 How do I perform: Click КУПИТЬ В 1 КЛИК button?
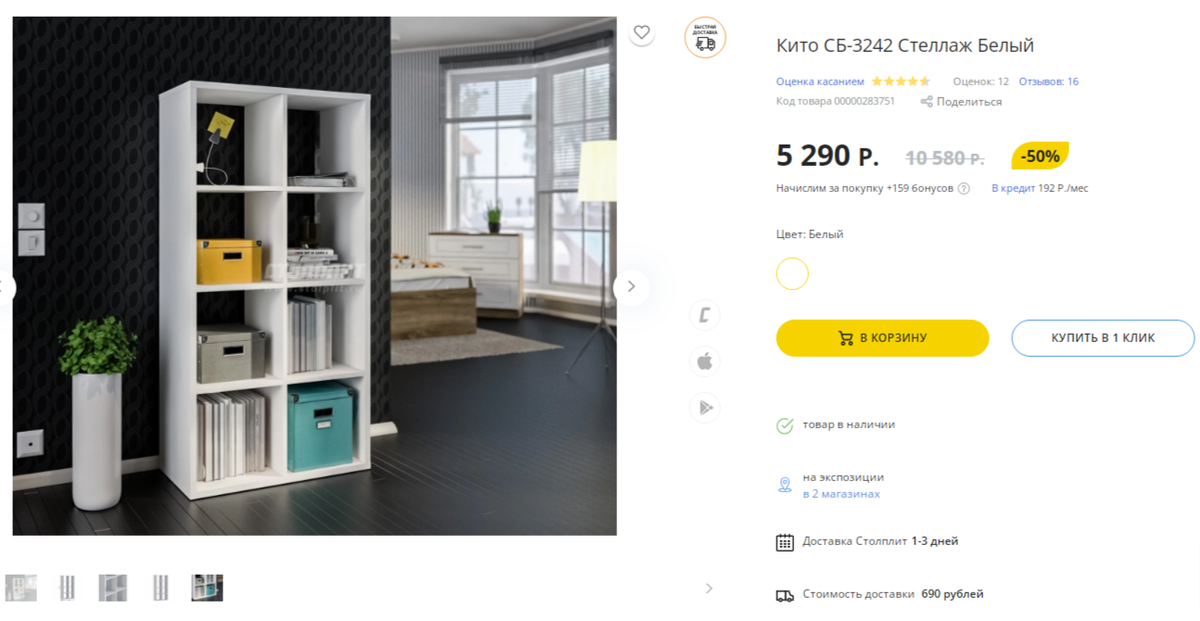[x=1103, y=338]
